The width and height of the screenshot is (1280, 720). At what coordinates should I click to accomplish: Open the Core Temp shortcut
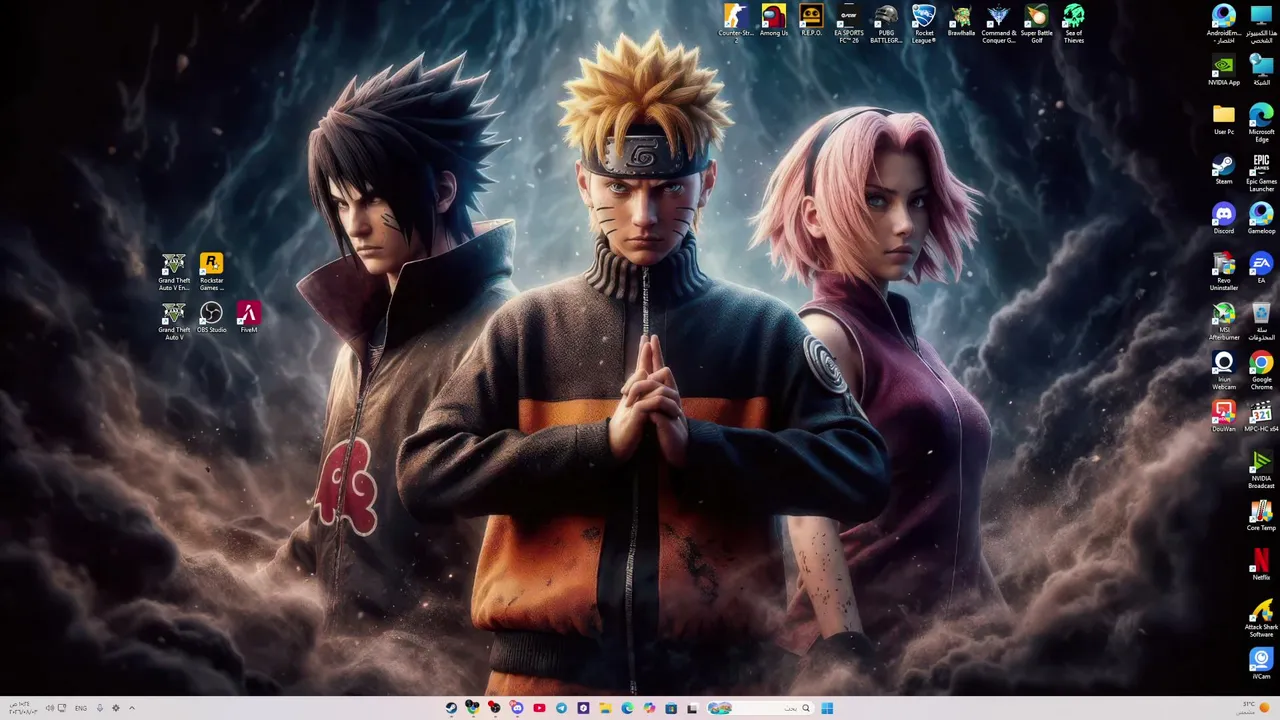tap(1261, 515)
